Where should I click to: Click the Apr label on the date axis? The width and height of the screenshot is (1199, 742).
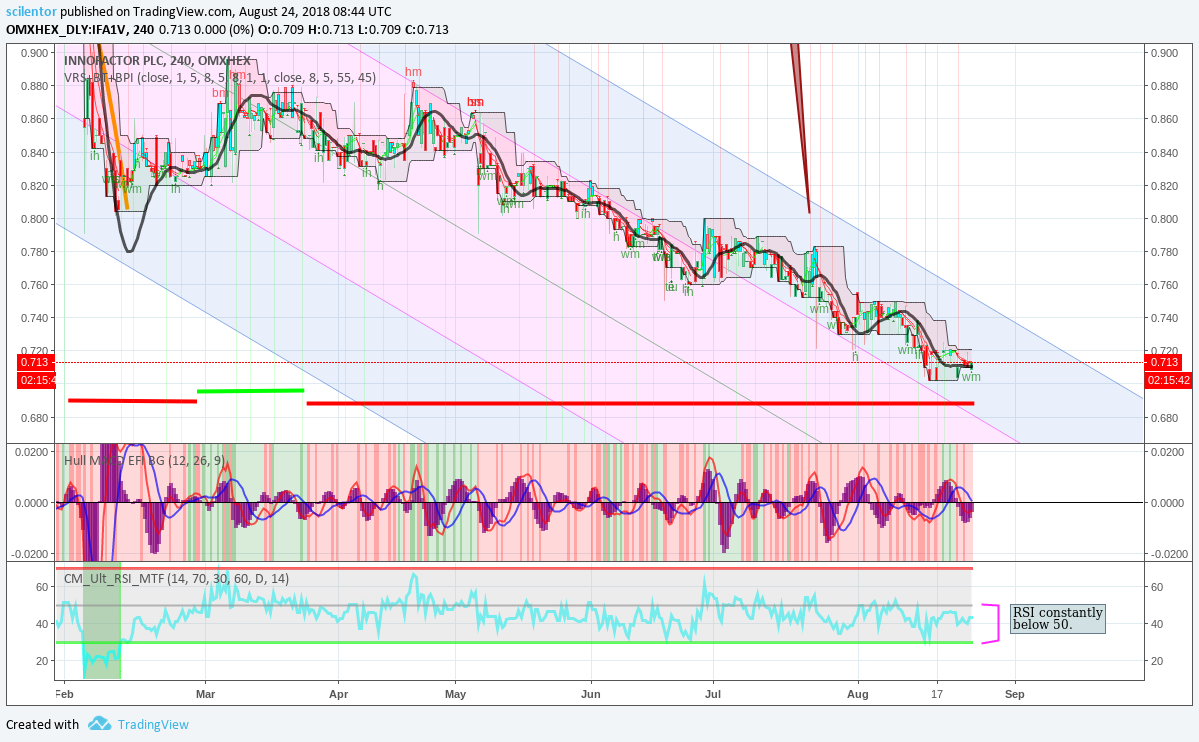coord(338,694)
